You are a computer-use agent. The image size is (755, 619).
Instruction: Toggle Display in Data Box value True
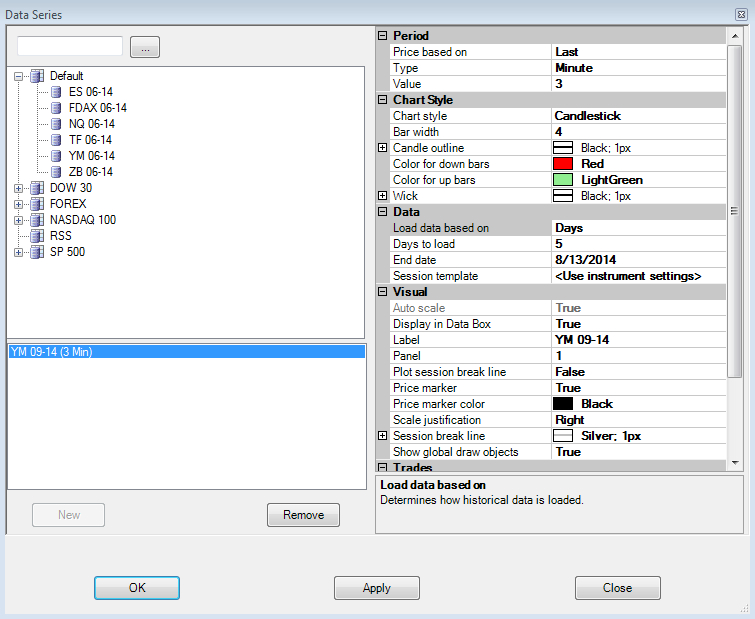(638, 324)
